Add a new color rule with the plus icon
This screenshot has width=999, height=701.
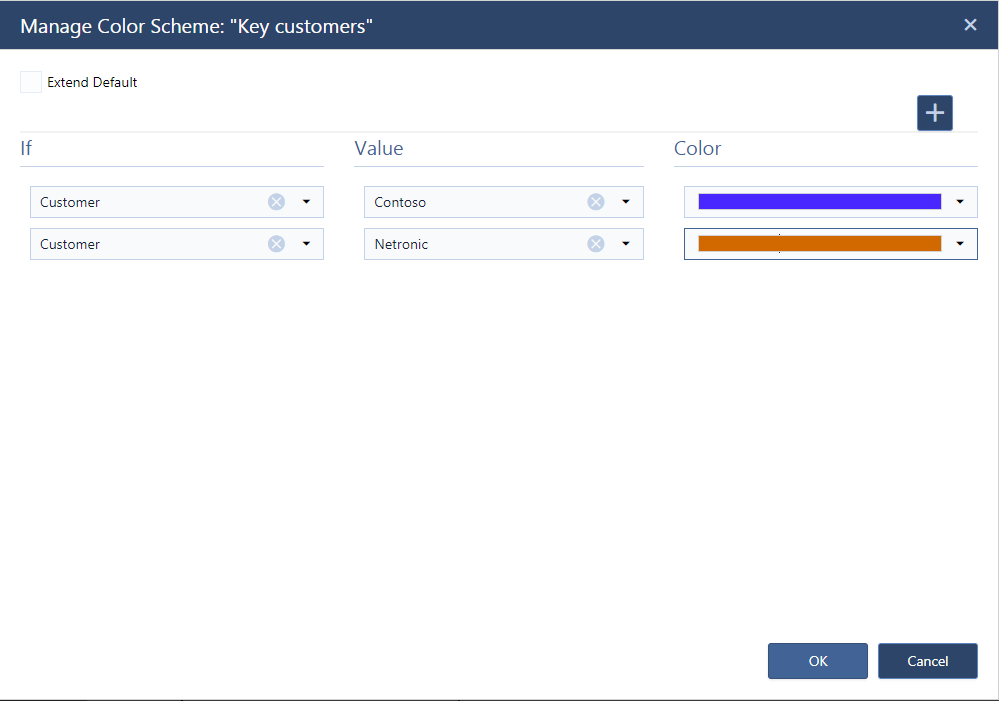tap(934, 112)
